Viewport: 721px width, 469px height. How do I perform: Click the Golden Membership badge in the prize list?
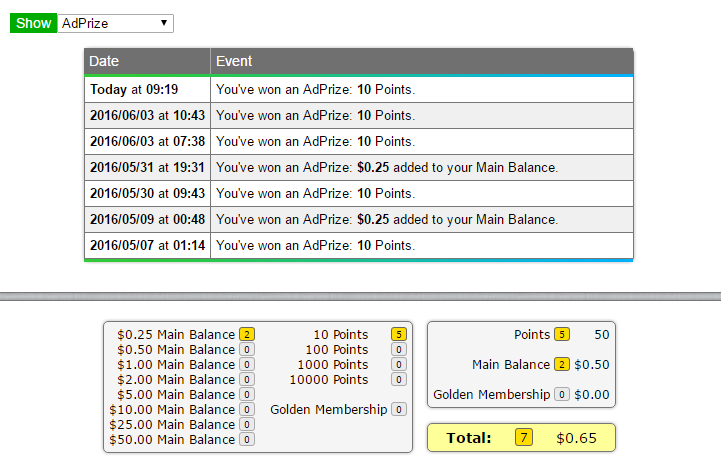[398, 410]
